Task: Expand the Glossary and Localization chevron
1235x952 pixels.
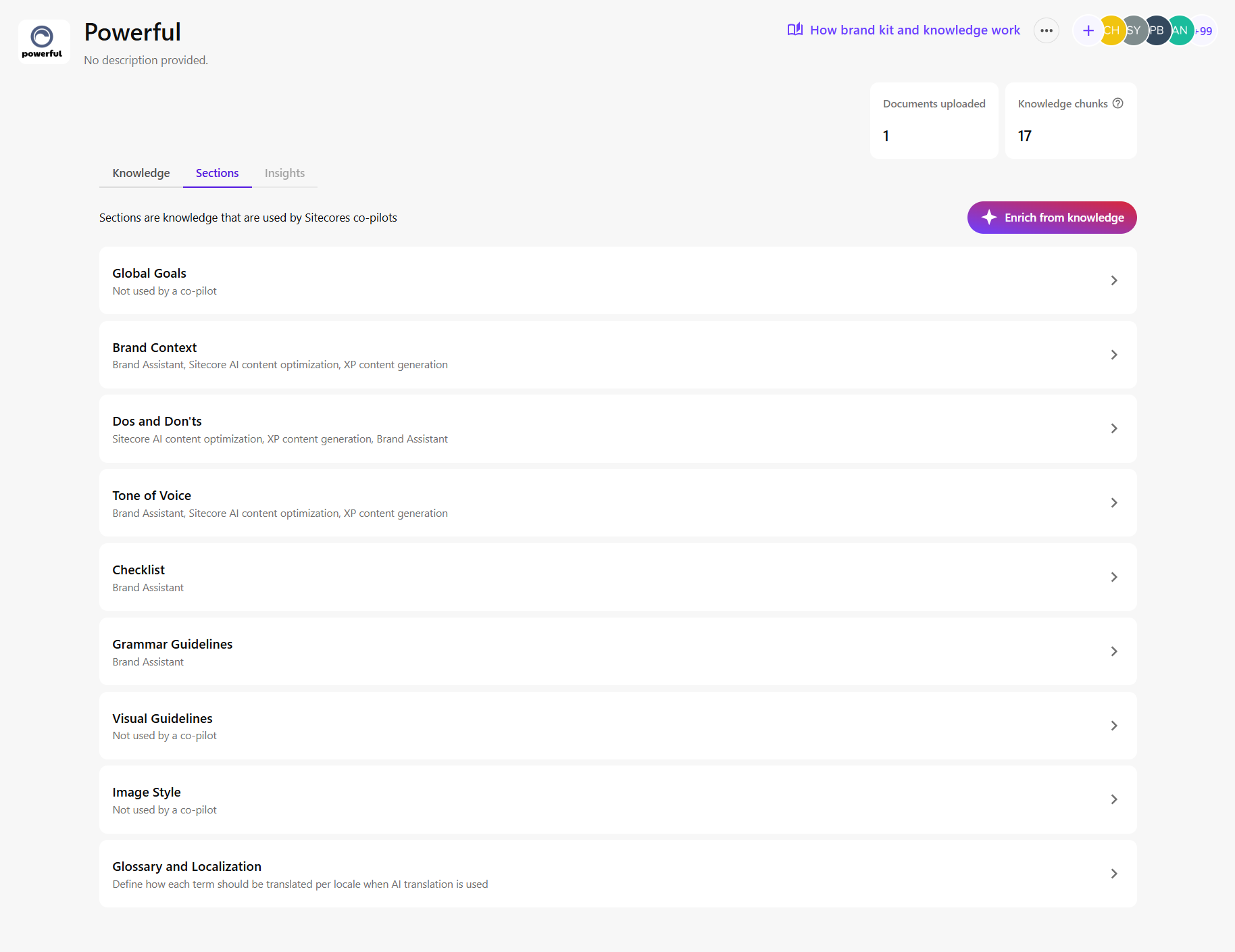Action: pos(1114,874)
